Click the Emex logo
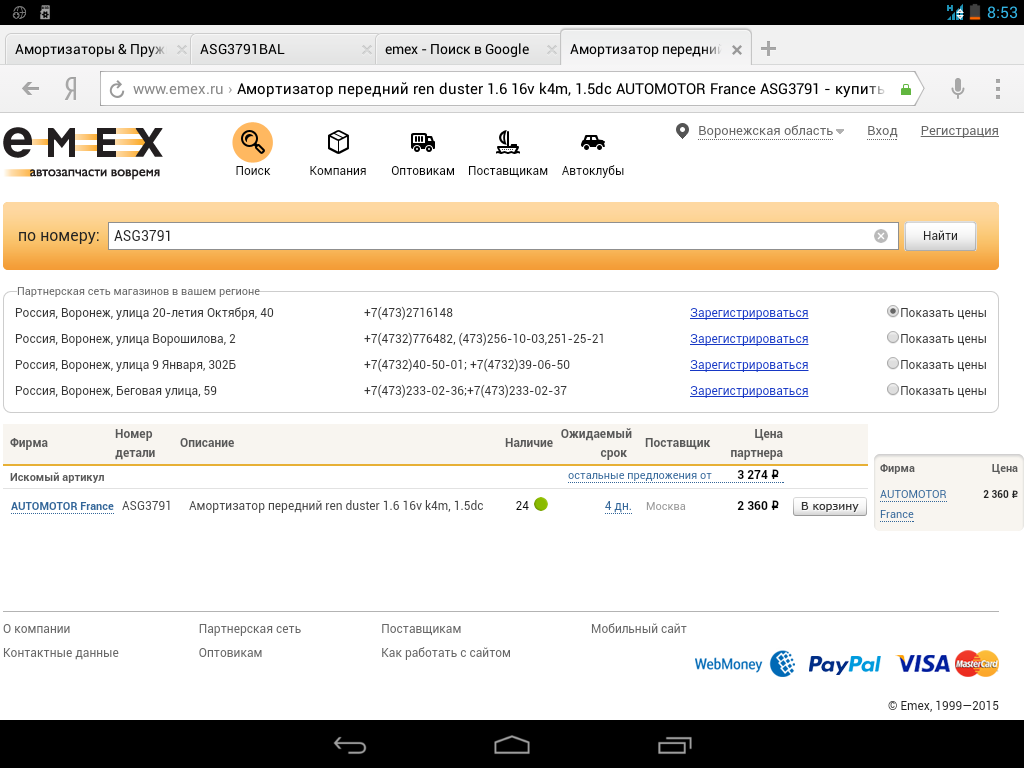 pos(83,152)
